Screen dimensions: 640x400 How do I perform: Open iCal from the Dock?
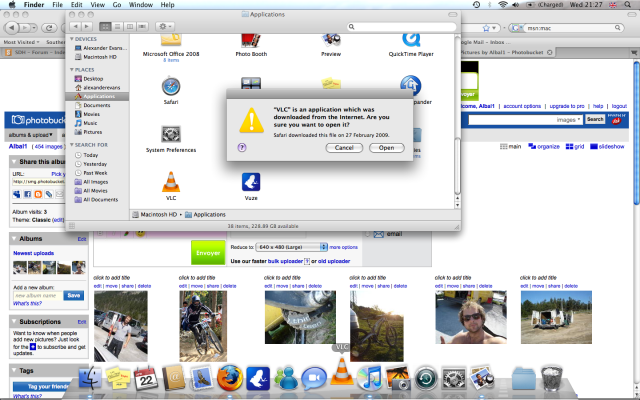click(146, 378)
